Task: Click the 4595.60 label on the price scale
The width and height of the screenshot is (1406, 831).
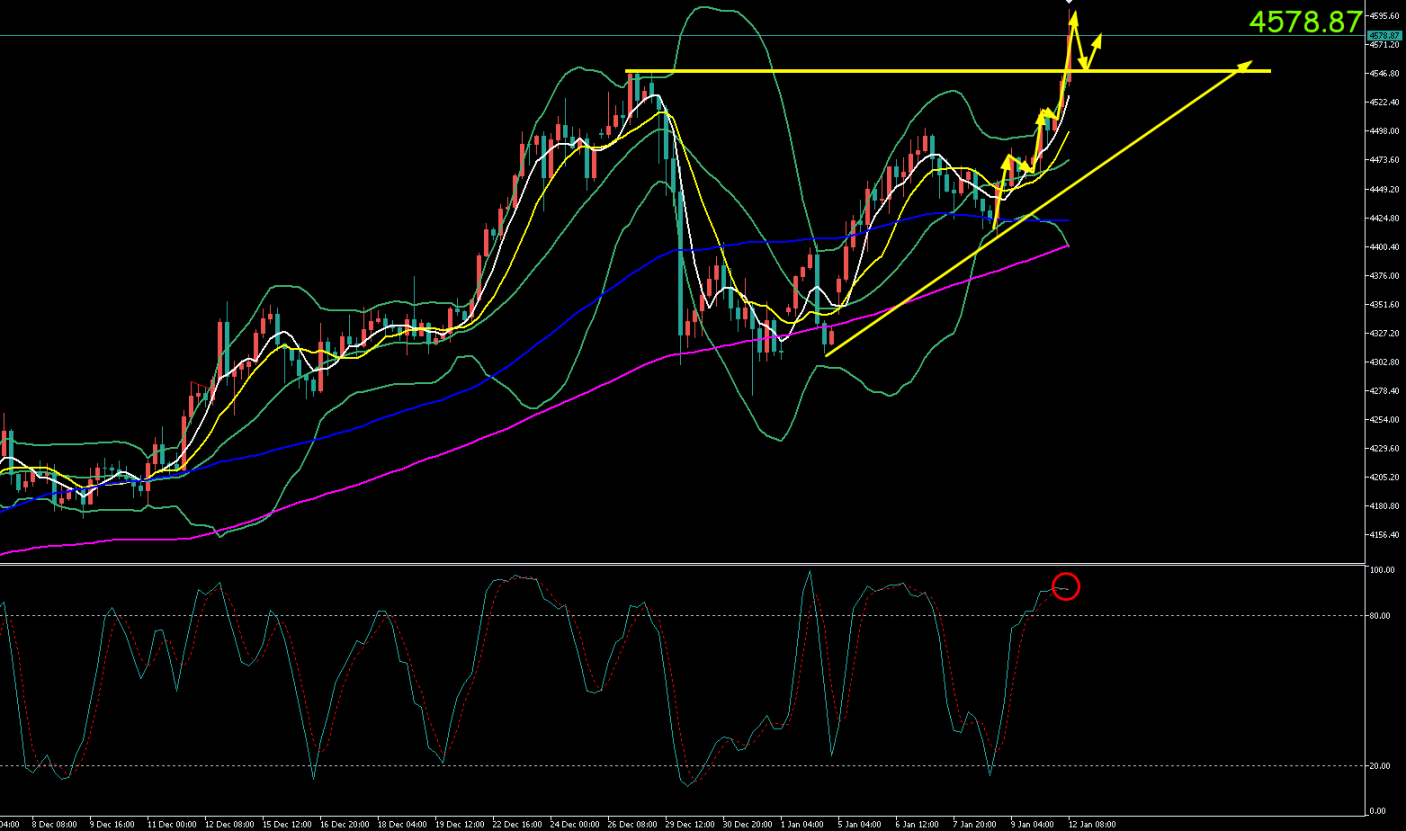Action: 1386,16
